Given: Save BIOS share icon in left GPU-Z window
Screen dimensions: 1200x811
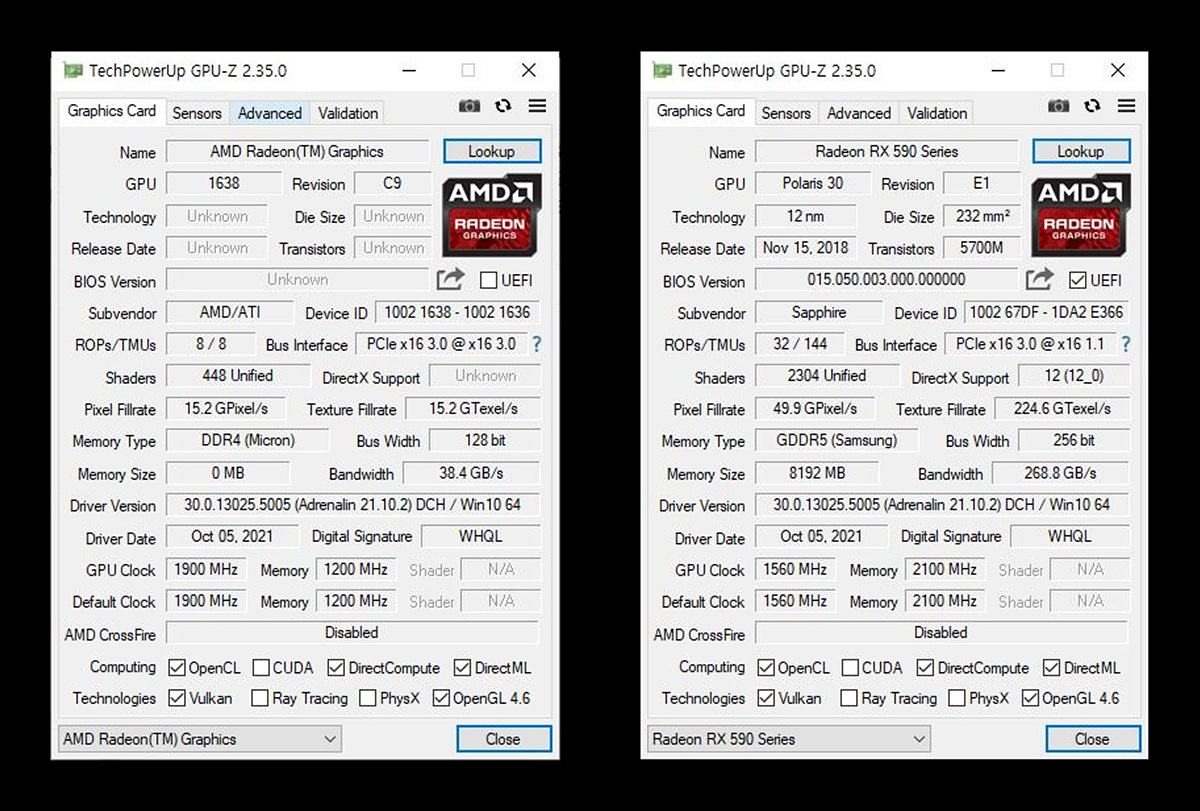Looking at the screenshot, I should [451, 280].
